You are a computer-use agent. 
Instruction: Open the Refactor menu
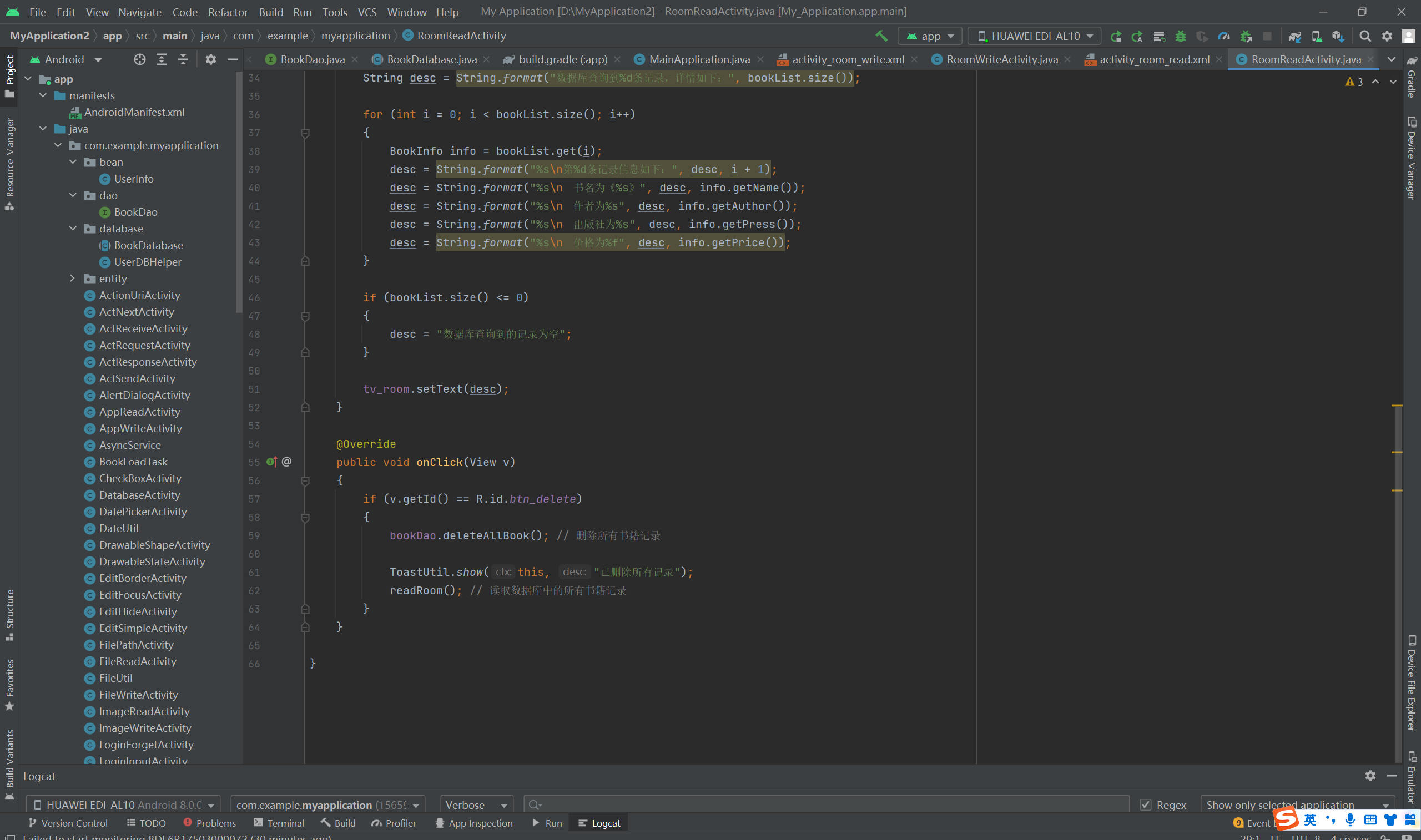[x=228, y=12]
